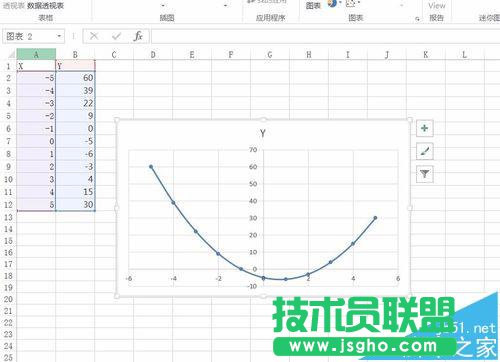Click the vertical axis label 70

pos(253,150)
